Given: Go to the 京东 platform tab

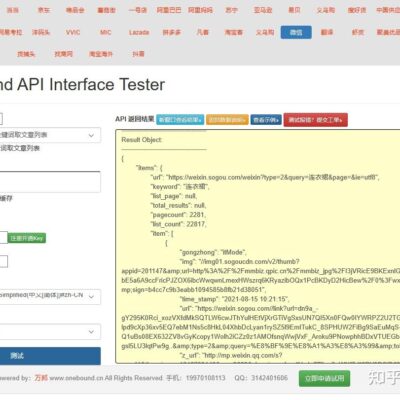Looking at the screenshot, I should [x=44, y=10].
